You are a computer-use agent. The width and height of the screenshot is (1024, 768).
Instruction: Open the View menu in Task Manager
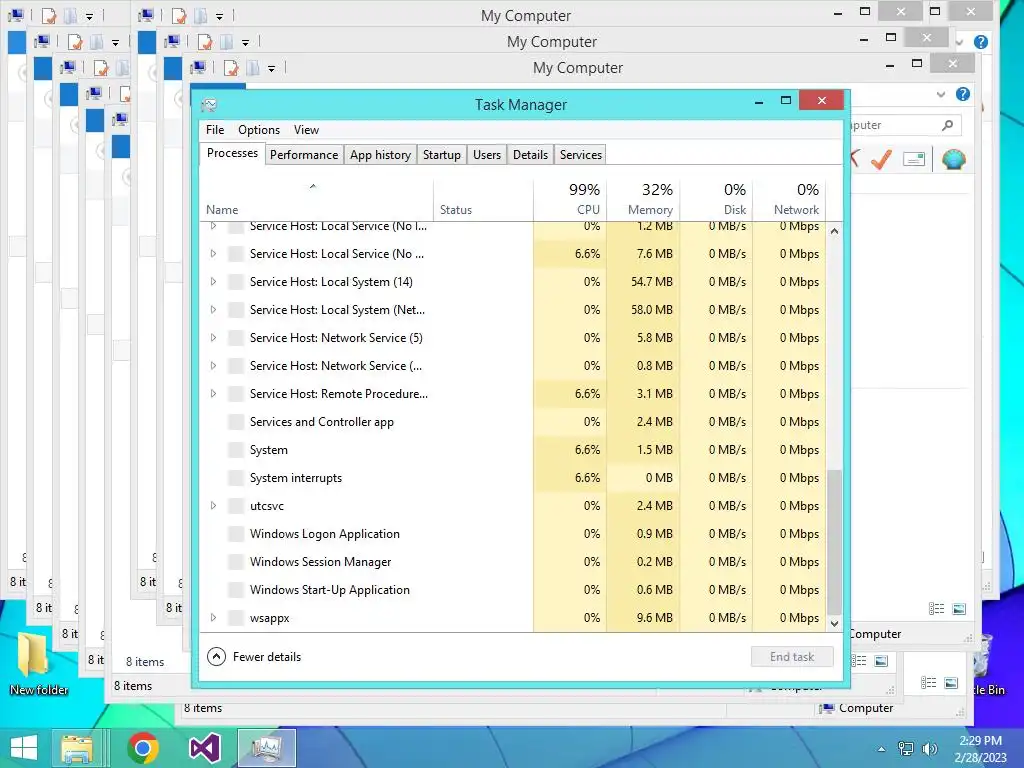click(x=306, y=130)
